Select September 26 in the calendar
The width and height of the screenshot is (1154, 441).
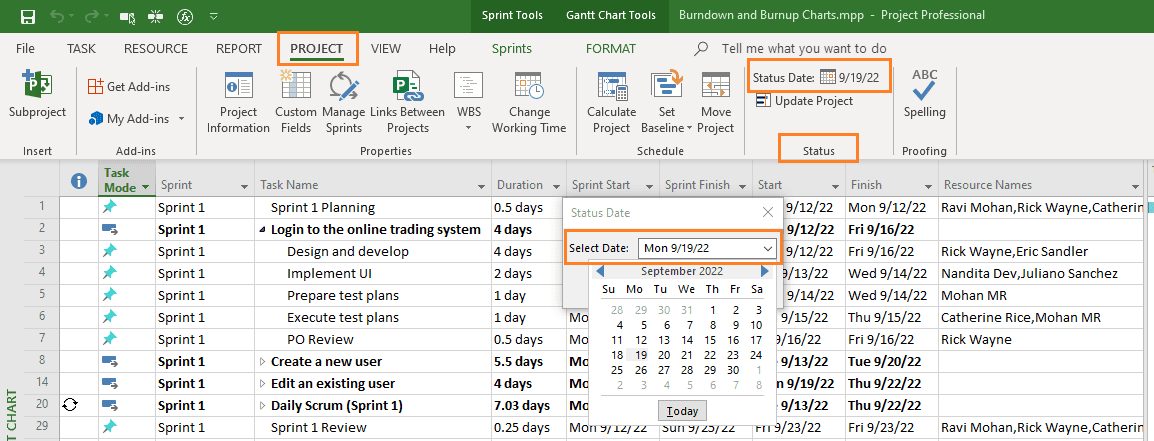[x=641, y=370]
